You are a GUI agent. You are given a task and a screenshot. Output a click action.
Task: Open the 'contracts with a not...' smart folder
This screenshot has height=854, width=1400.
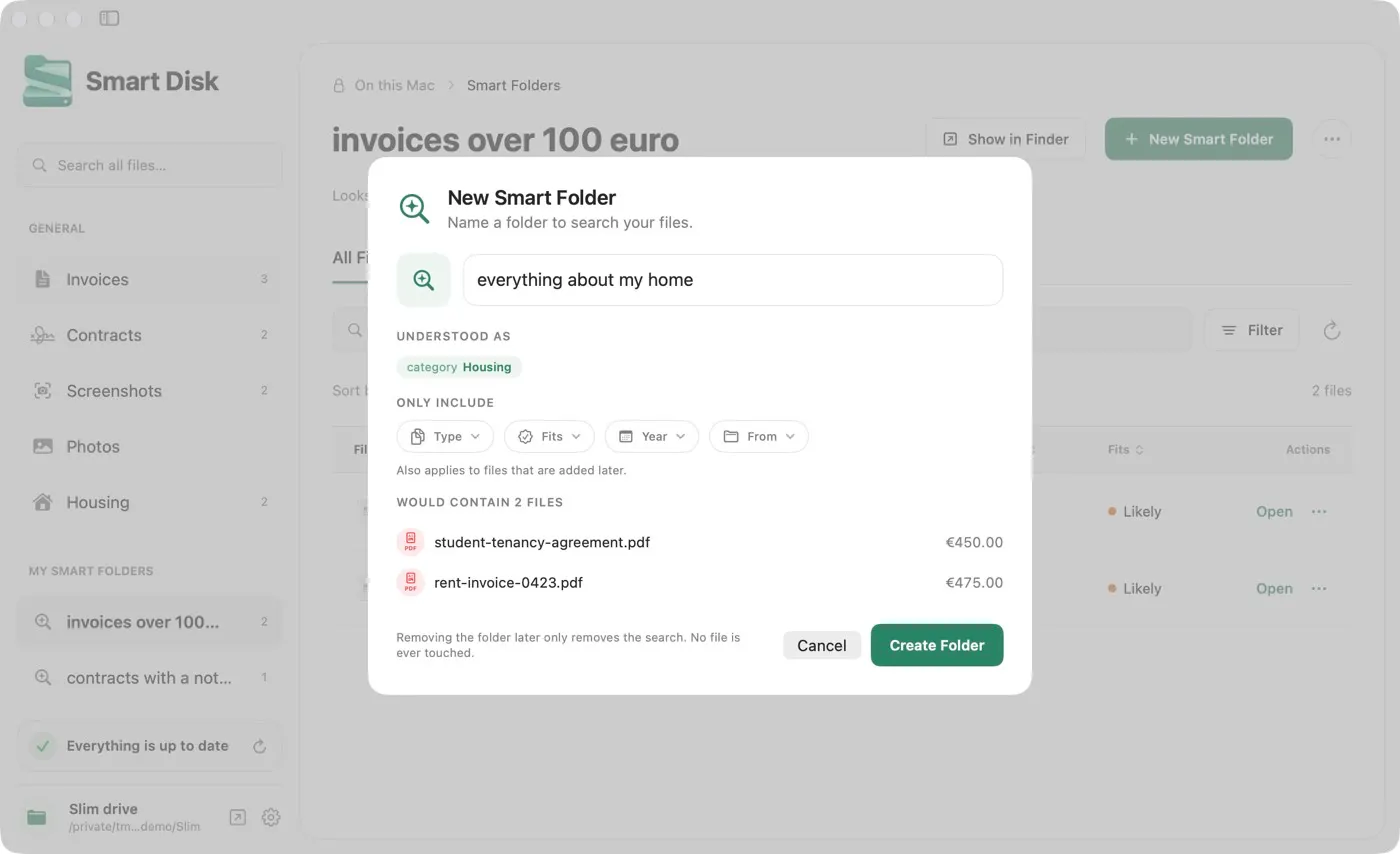pyautogui.click(x=150, y=678)
